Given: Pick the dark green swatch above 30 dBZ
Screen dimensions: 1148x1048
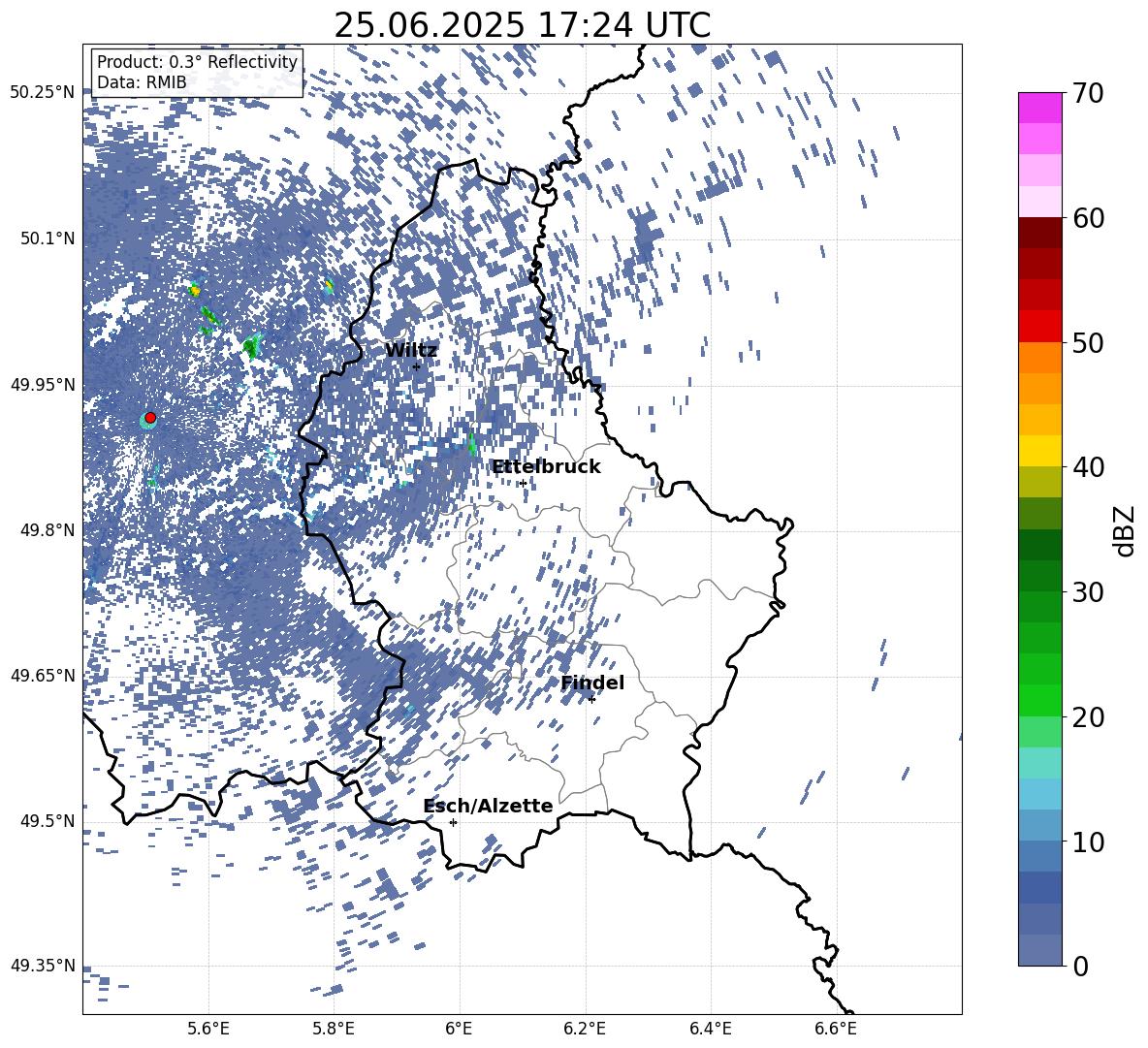Looking at the screenshot, I should pos(1039,576).
